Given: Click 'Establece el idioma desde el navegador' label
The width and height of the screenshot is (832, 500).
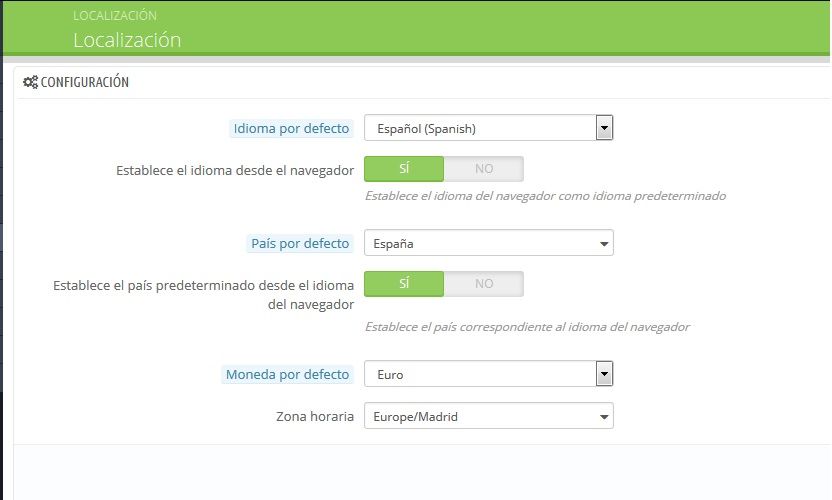Looking at the screenshot, I should 235,170.
